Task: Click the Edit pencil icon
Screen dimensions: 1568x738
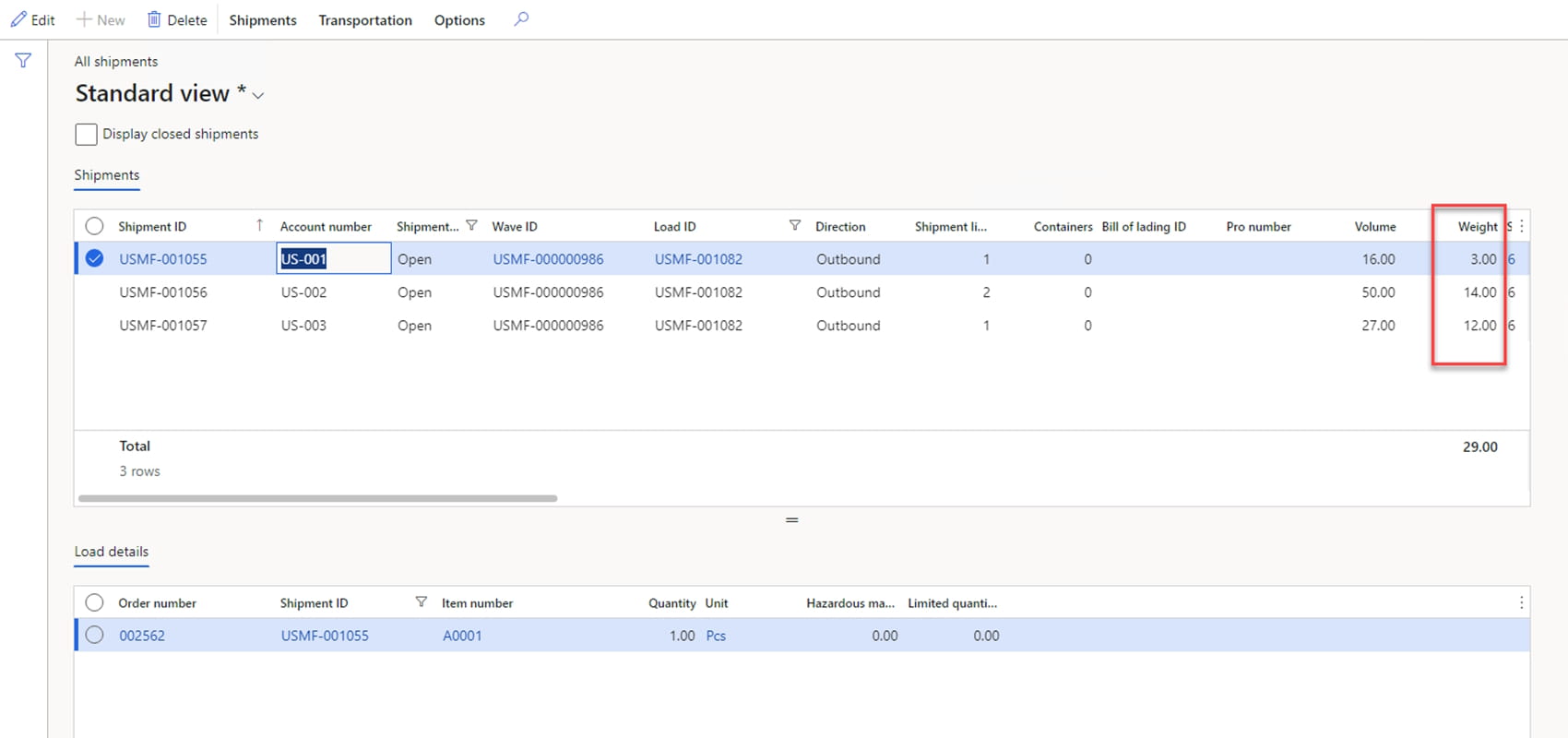Action: pyautogui.click(x=18, y=19)
